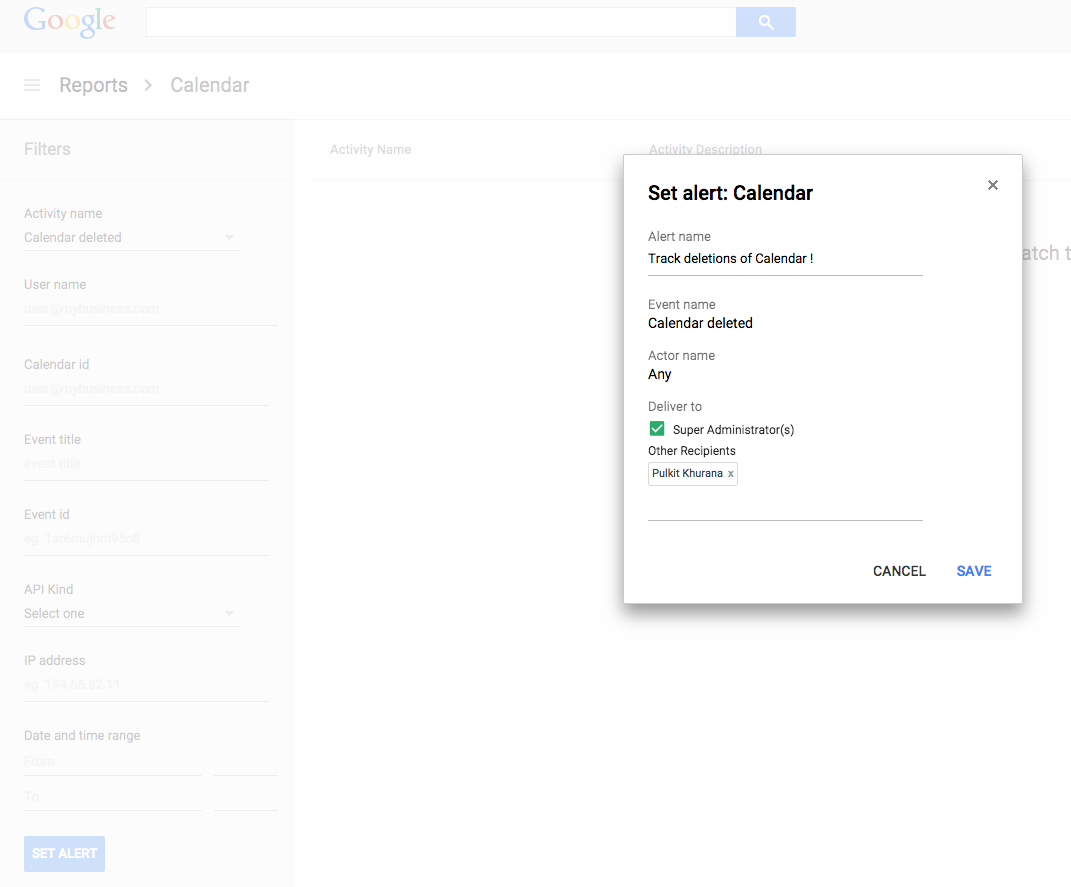Remove Pulkit Khurana recipient chip
The height and width of the screenshot is (887, 1071).
tap(730, 474)
